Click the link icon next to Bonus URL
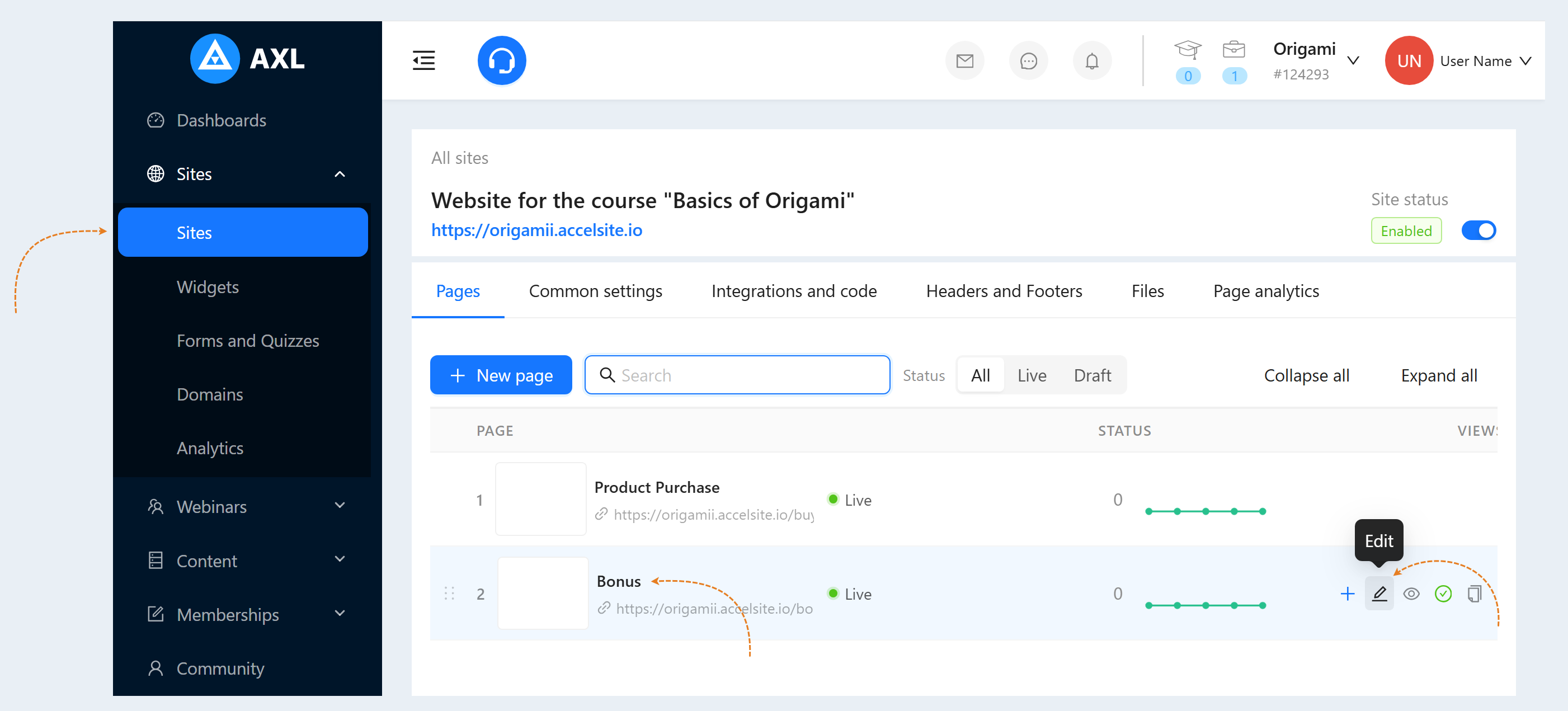Image resolution: width=1568 pixels, height=711 pixels. [x=604, y=608]
